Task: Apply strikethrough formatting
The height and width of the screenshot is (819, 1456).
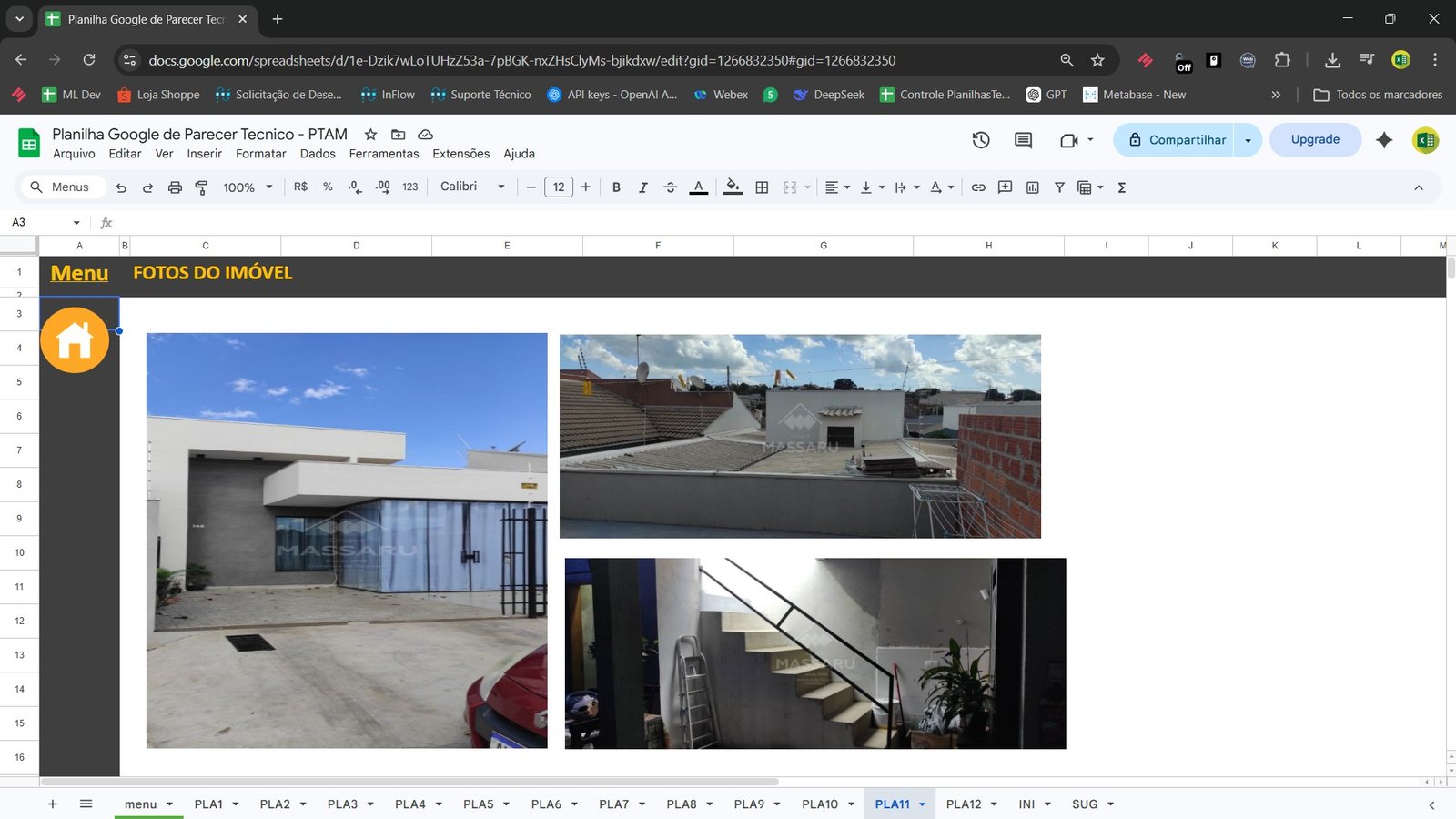Action: 671,187
